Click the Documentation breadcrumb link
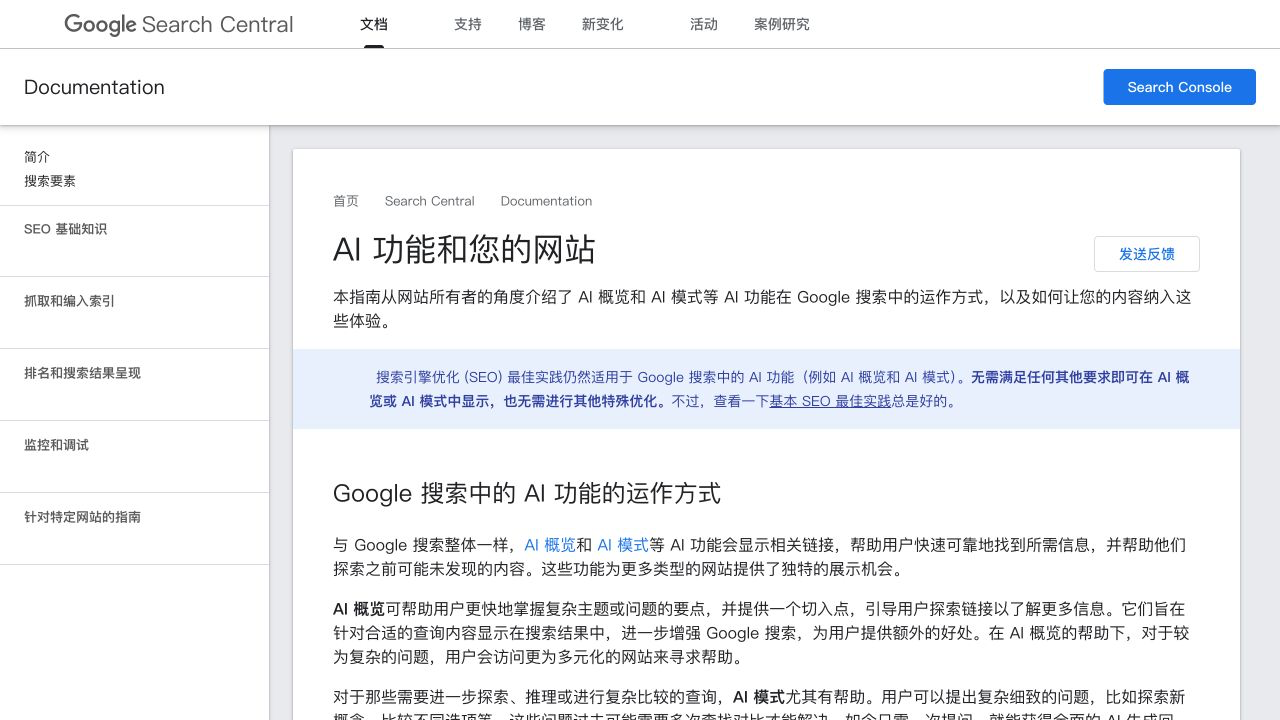 (x=547, y=201)
